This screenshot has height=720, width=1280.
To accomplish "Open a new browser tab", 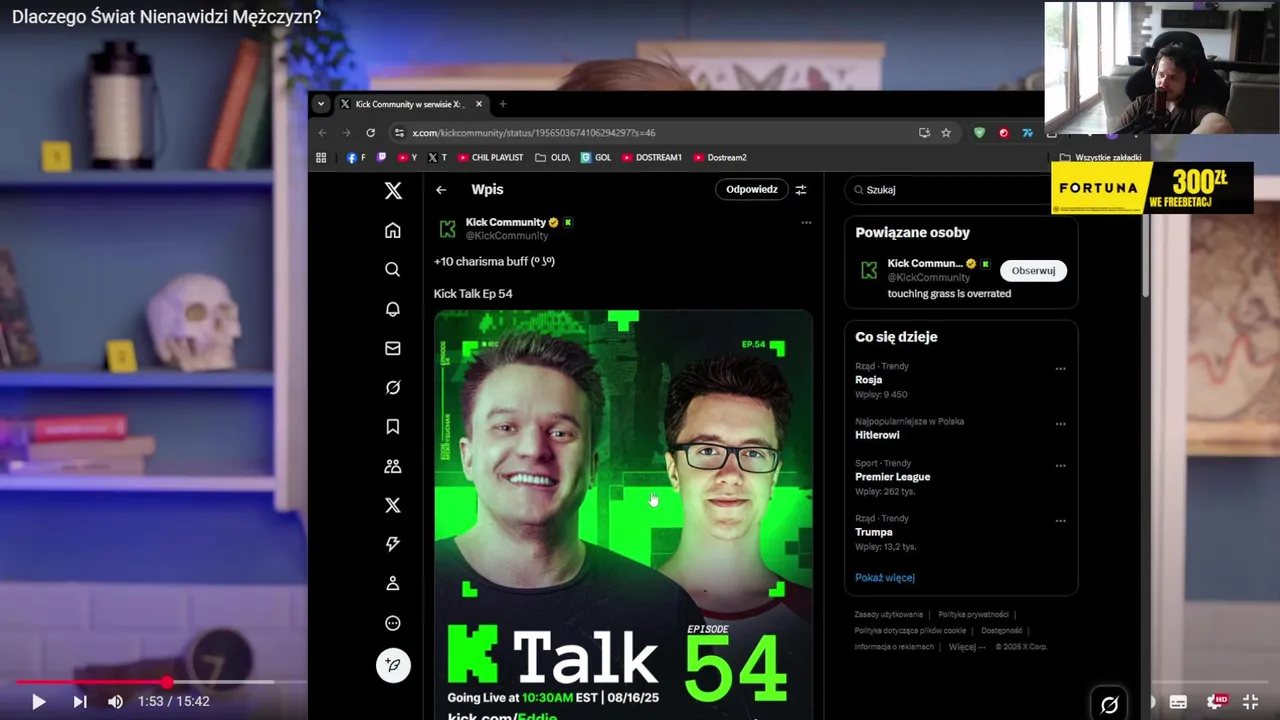I will tap(502, 104).
